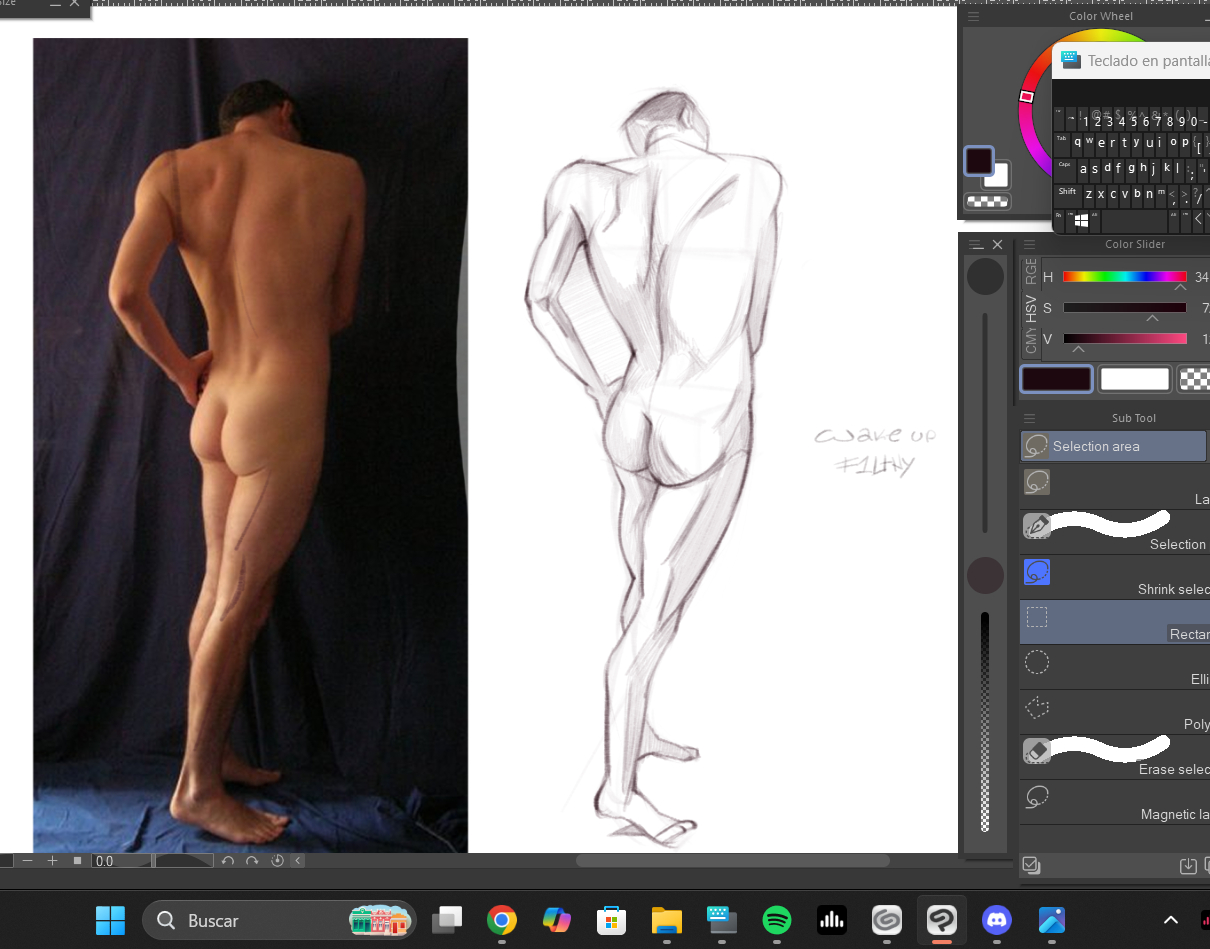1210x949 pixels.
Task: Select transparent color in Color Slider panel
Action: pos(1194,379)
